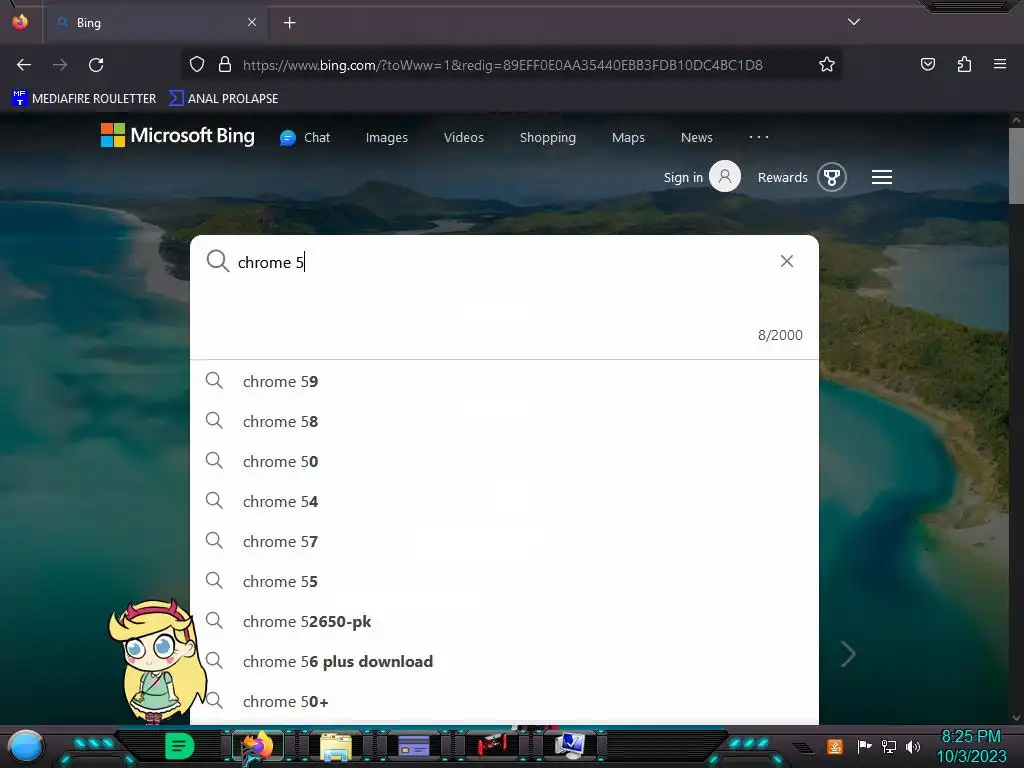This screenshot has height=768, width=1024.
Task: Go back using browser back arrow
Action: (24, 65)
